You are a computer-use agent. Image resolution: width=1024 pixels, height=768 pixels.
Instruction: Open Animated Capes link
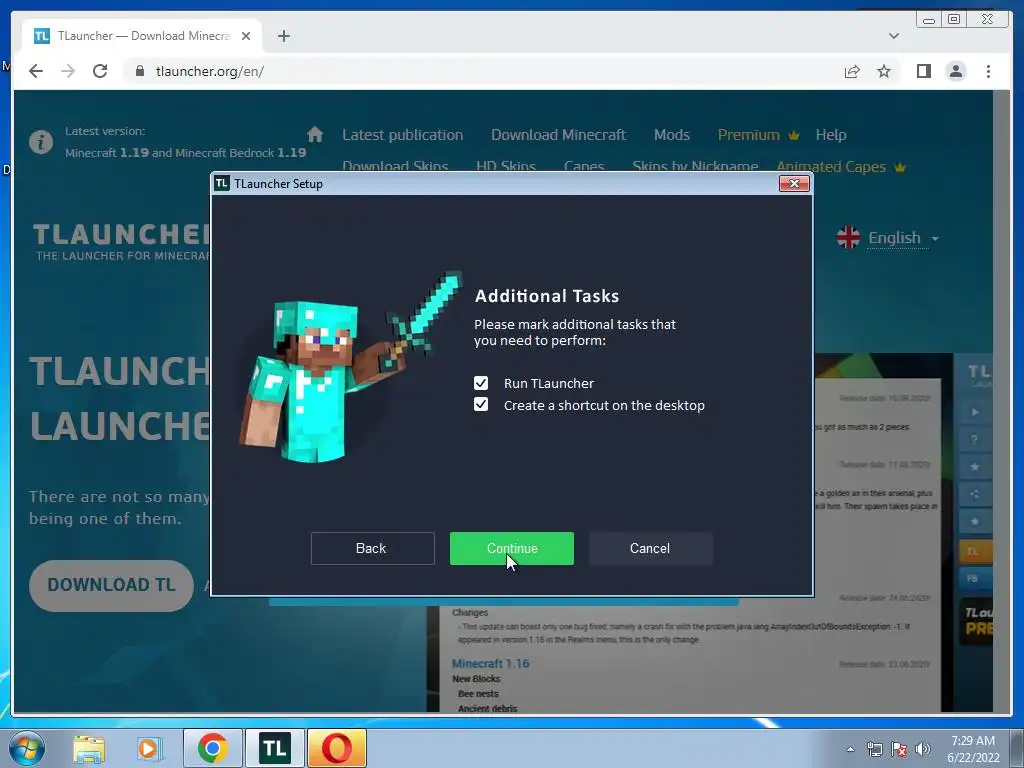(x=840, y=167)
